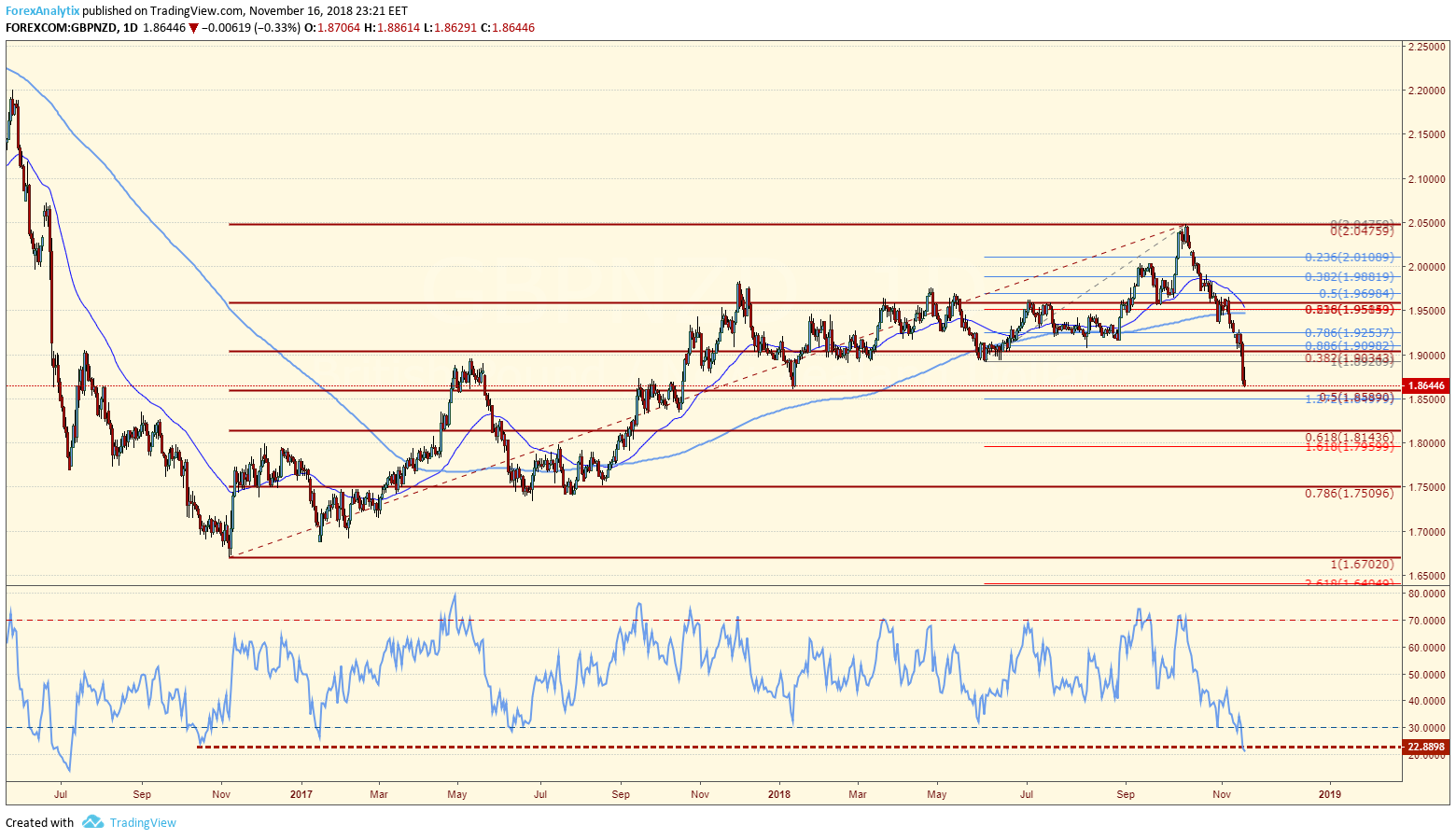
Task: Click the 2.00000 price axis label
Action: (1427, 267)
